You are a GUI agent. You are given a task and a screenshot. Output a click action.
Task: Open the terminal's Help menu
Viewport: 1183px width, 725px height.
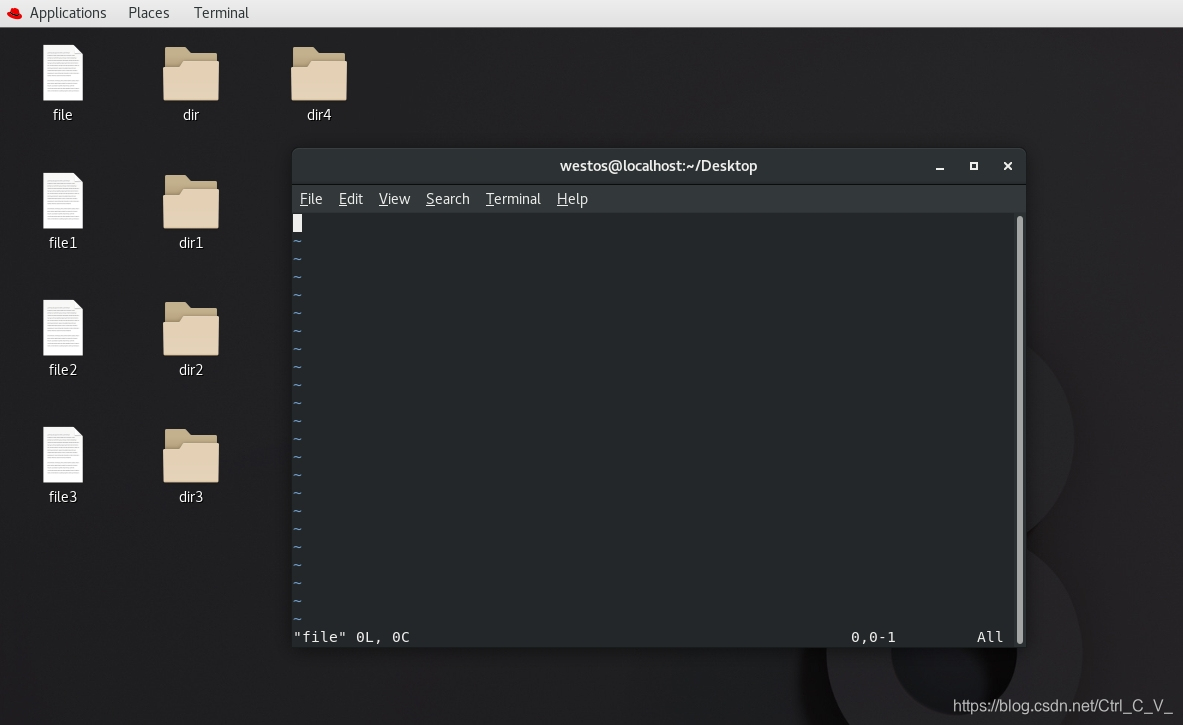click(572, 198)
